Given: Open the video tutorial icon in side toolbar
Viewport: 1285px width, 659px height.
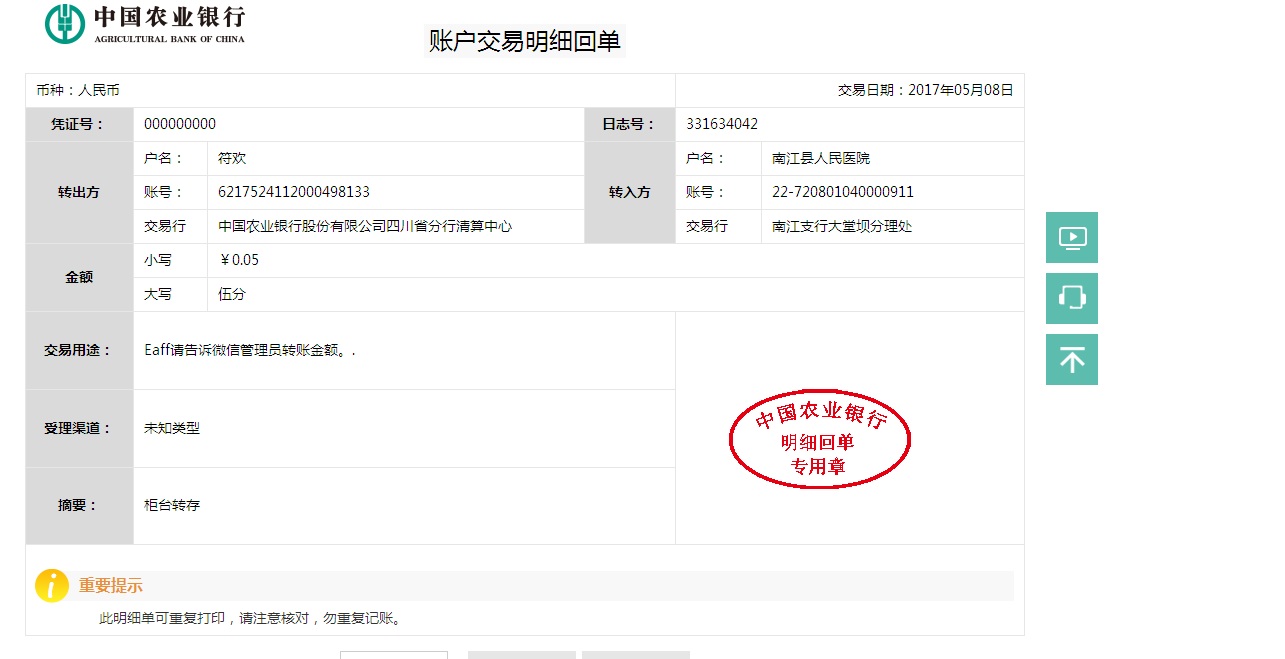Looking at the screenshot, I should point(1072,237).
